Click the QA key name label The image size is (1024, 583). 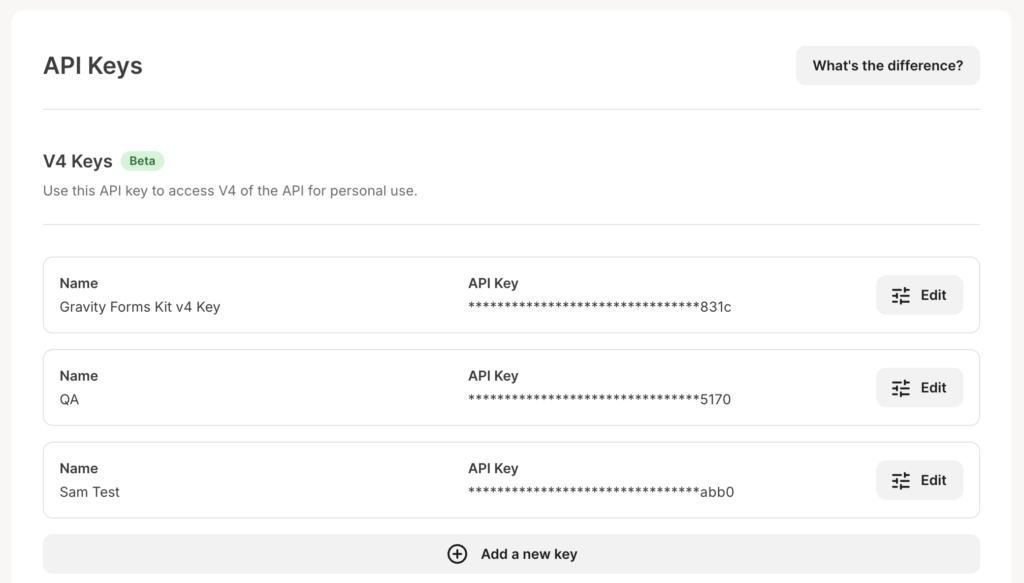click(x=70, y=399)
